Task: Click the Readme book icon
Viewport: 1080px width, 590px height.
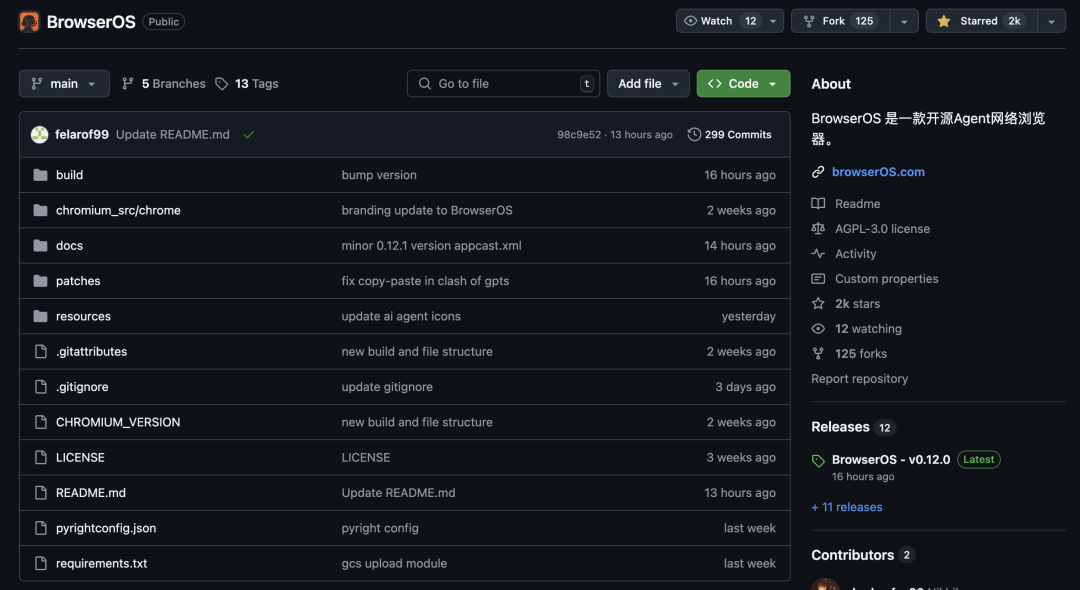Action: click(818, 204)
